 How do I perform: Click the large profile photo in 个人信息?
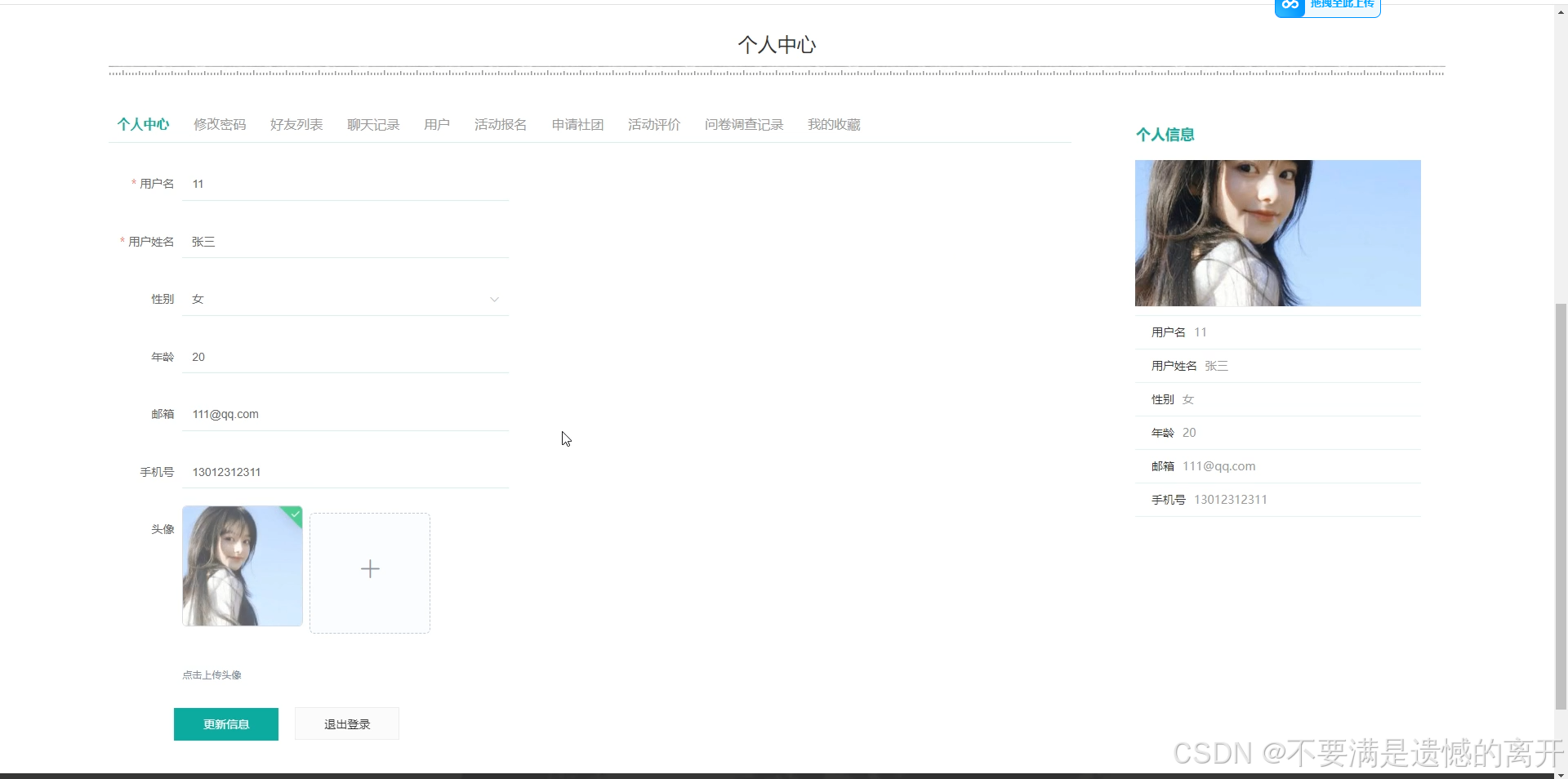[x=1278, y=234]
